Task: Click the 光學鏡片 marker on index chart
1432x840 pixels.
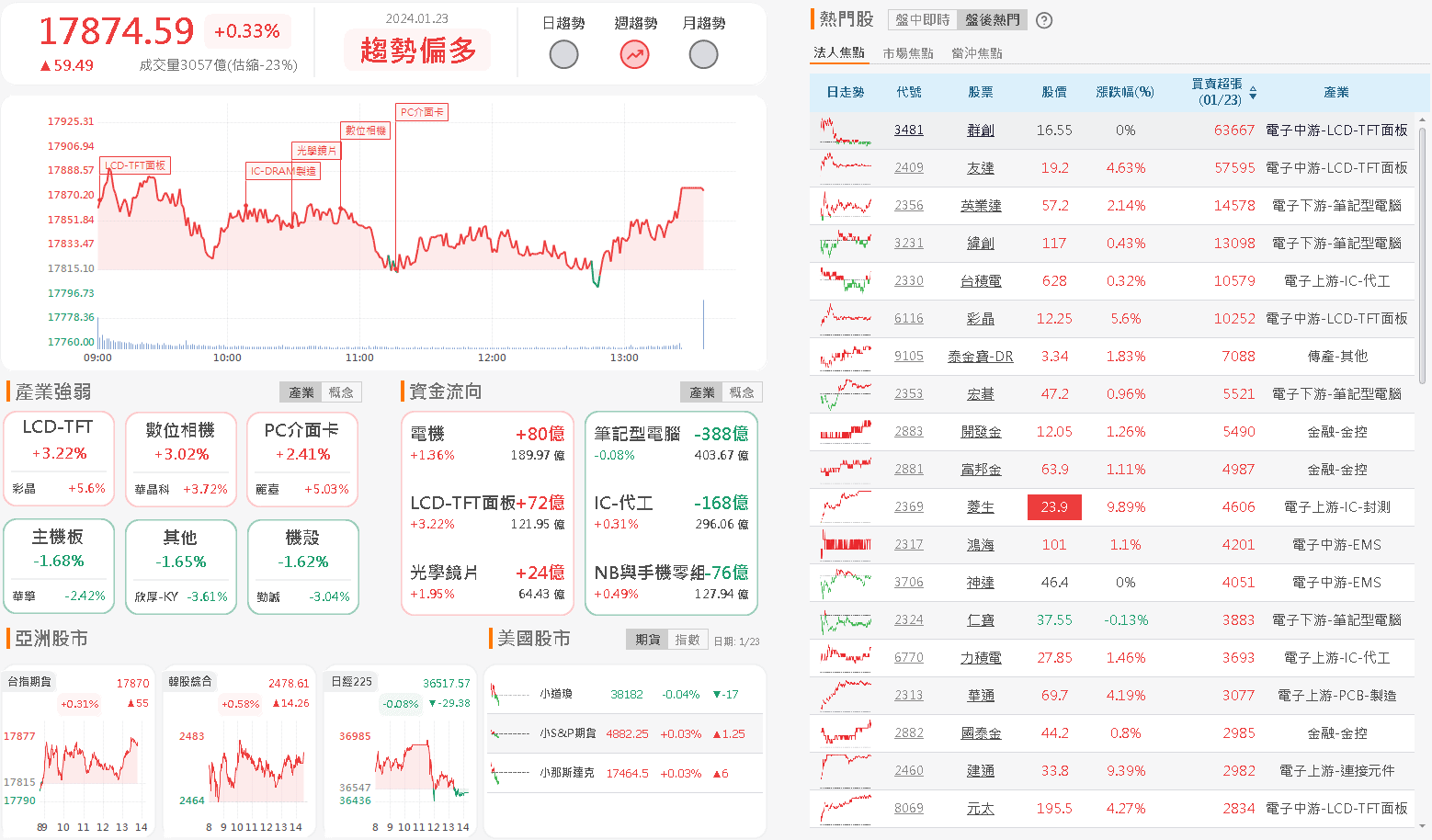Action: pyautogui.click(x=316, y=151)
